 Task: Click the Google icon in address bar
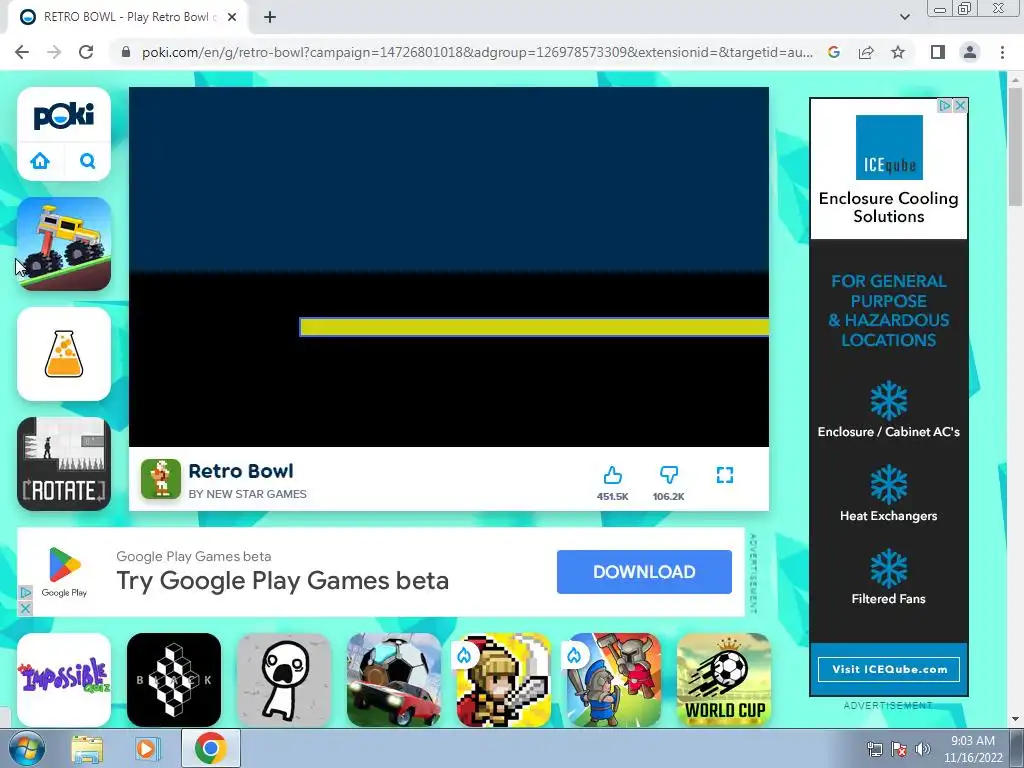[x=834, y=52]
